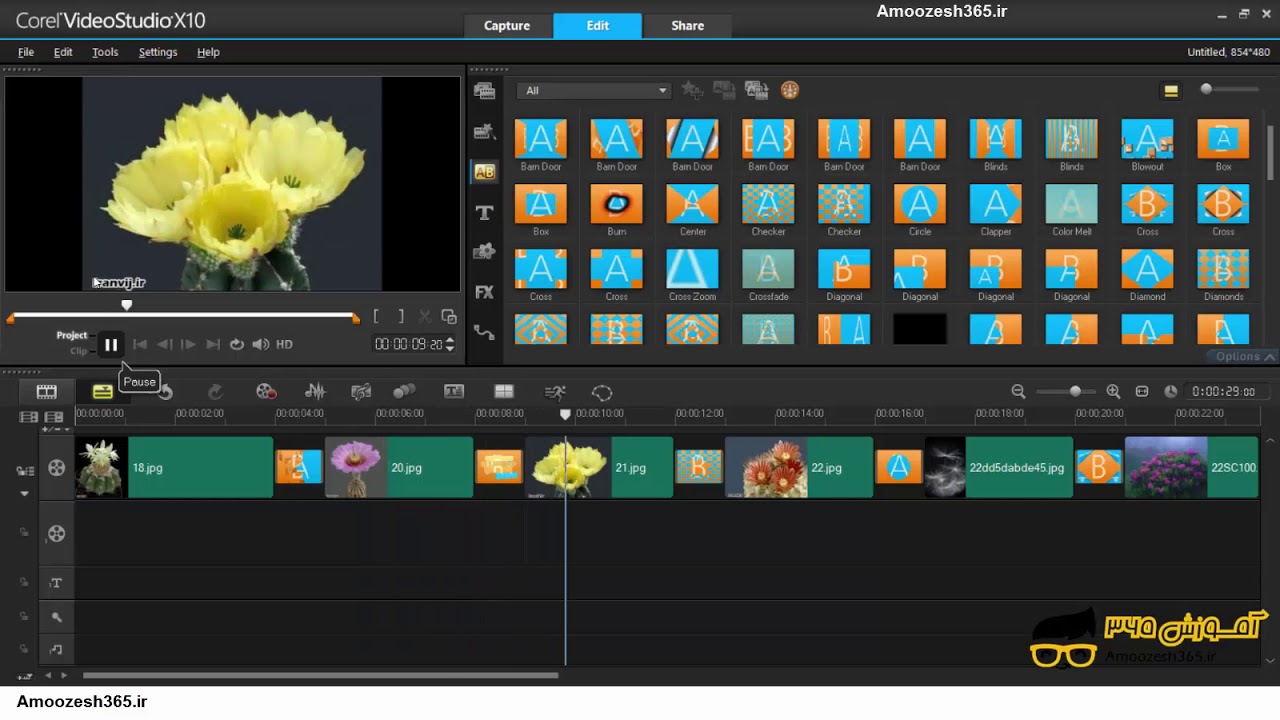Open the Subtitle Editor

tap(454, 392)
